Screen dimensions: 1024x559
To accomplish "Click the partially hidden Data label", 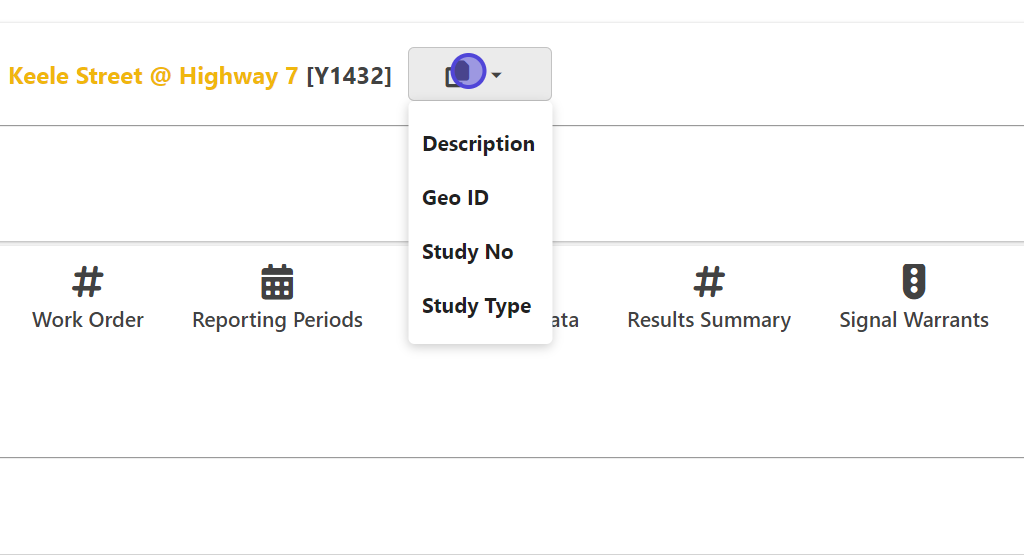I will [x=566, y=321].
